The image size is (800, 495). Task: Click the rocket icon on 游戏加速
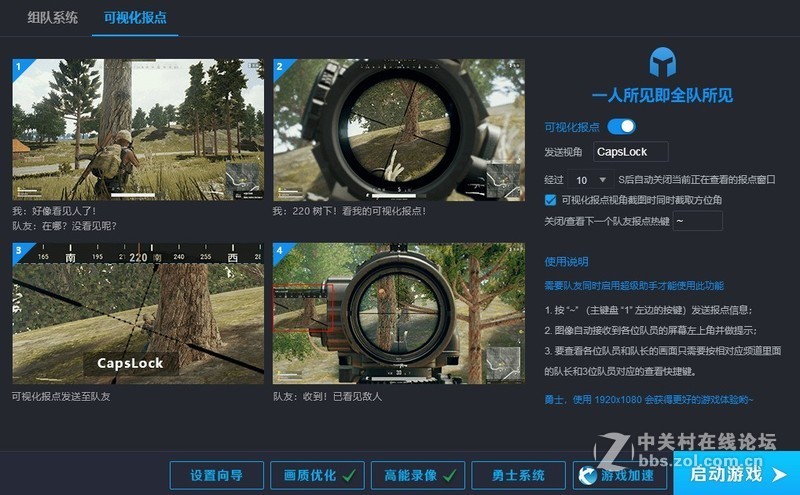pos(588,476)
